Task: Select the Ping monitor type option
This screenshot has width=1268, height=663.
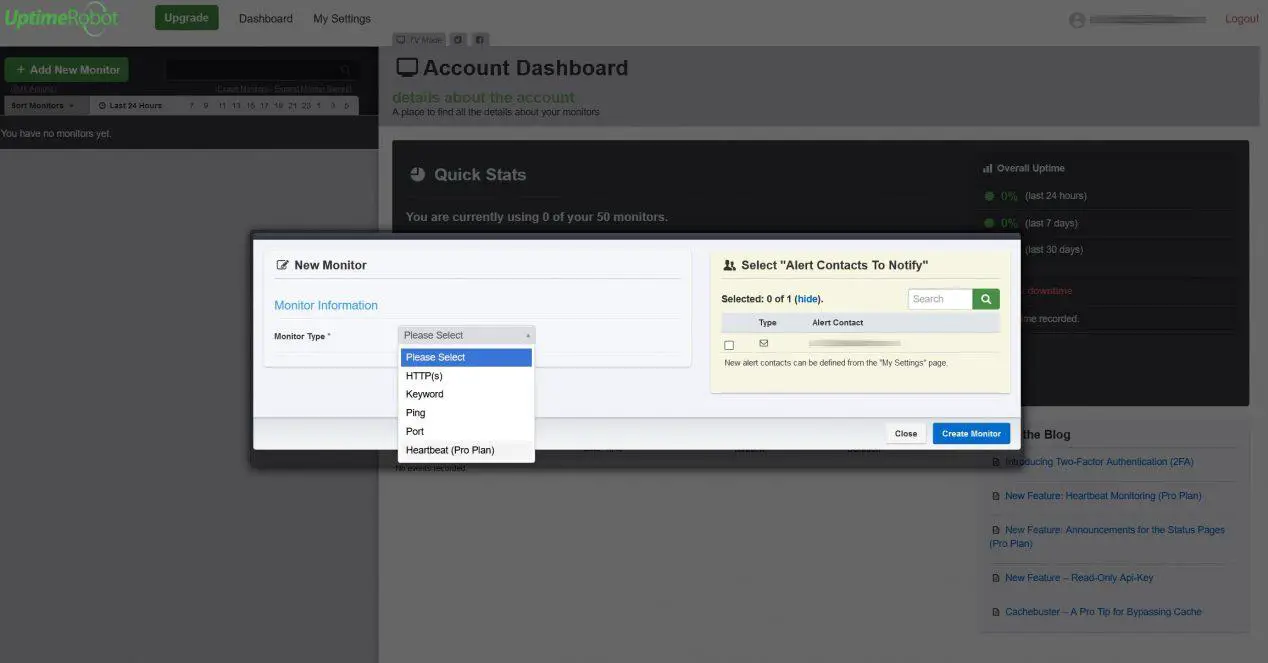Action: [416, 413]
